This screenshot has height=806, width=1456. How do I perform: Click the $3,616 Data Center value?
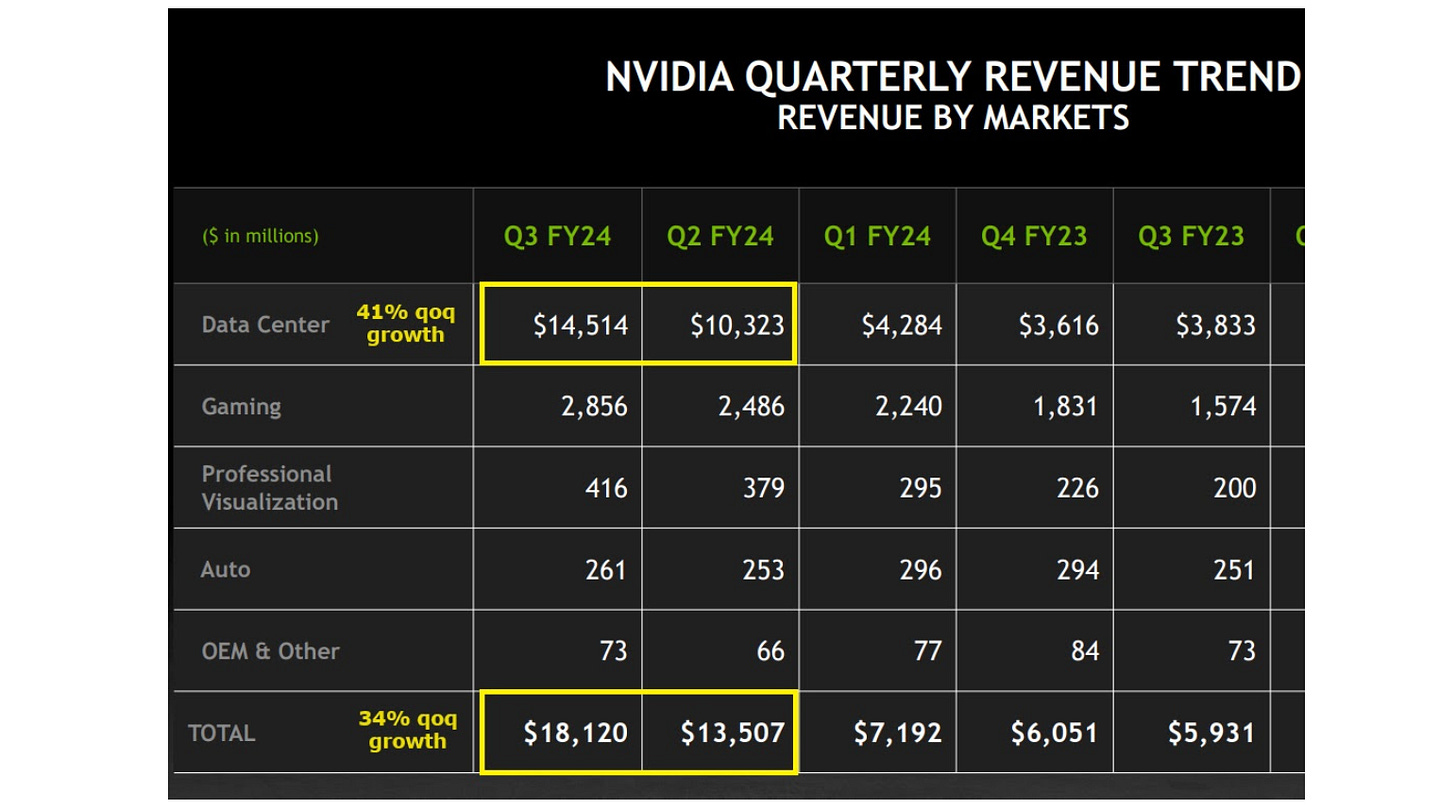pyautogui.click(x=1058, y=325)
